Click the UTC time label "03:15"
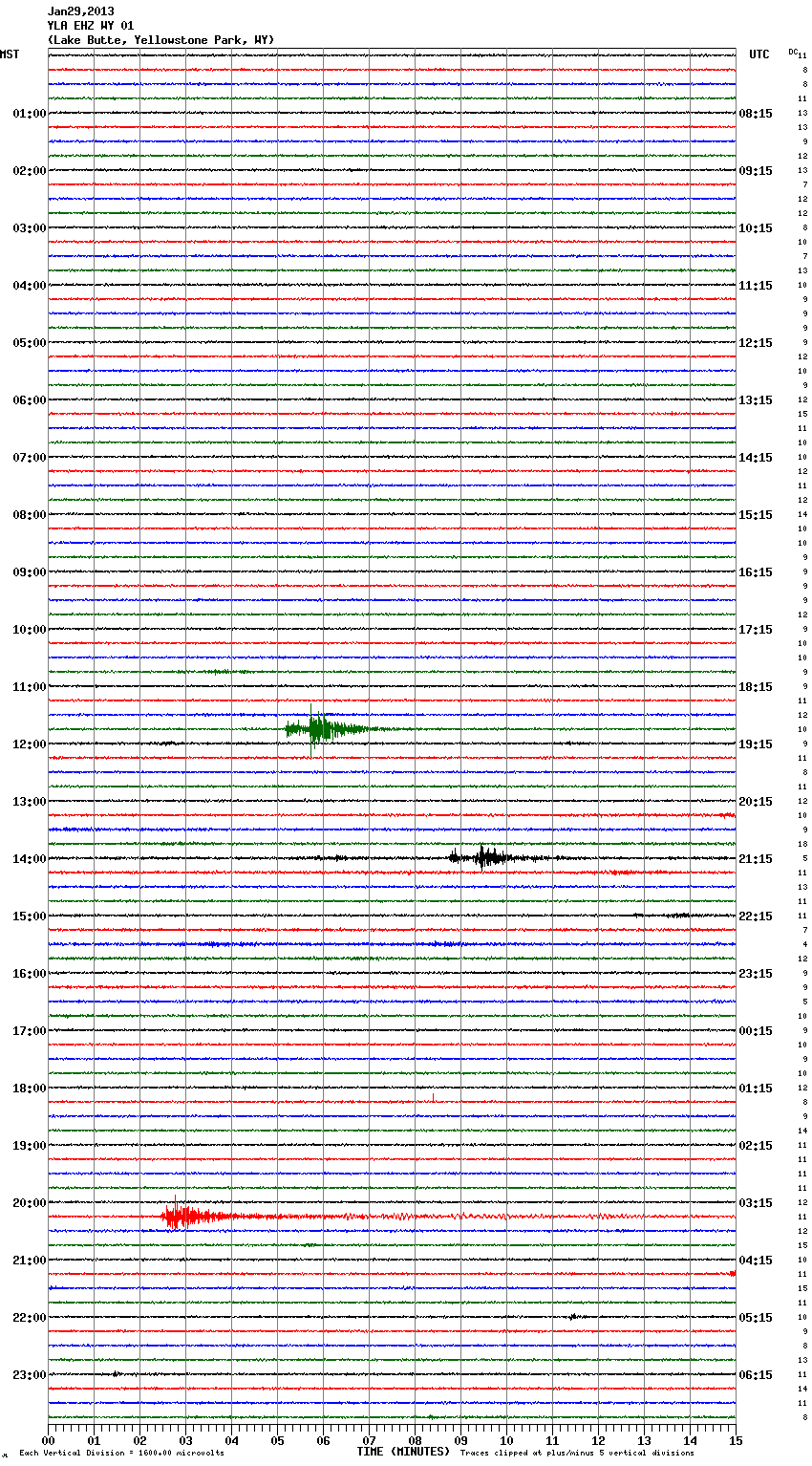 [x=756, y=1203]
